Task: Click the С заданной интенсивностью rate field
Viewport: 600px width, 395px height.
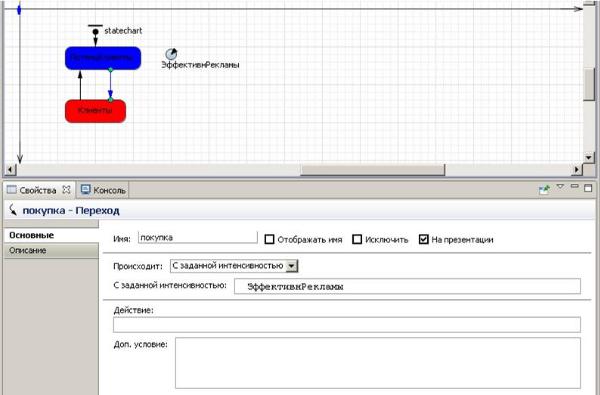Action: 407,286
